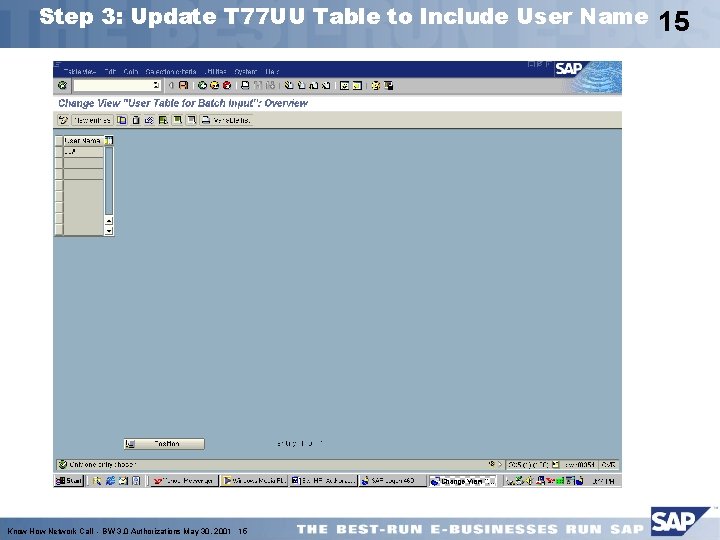
Task: Click the green Back arrow icon
Action: coord(202,85)
